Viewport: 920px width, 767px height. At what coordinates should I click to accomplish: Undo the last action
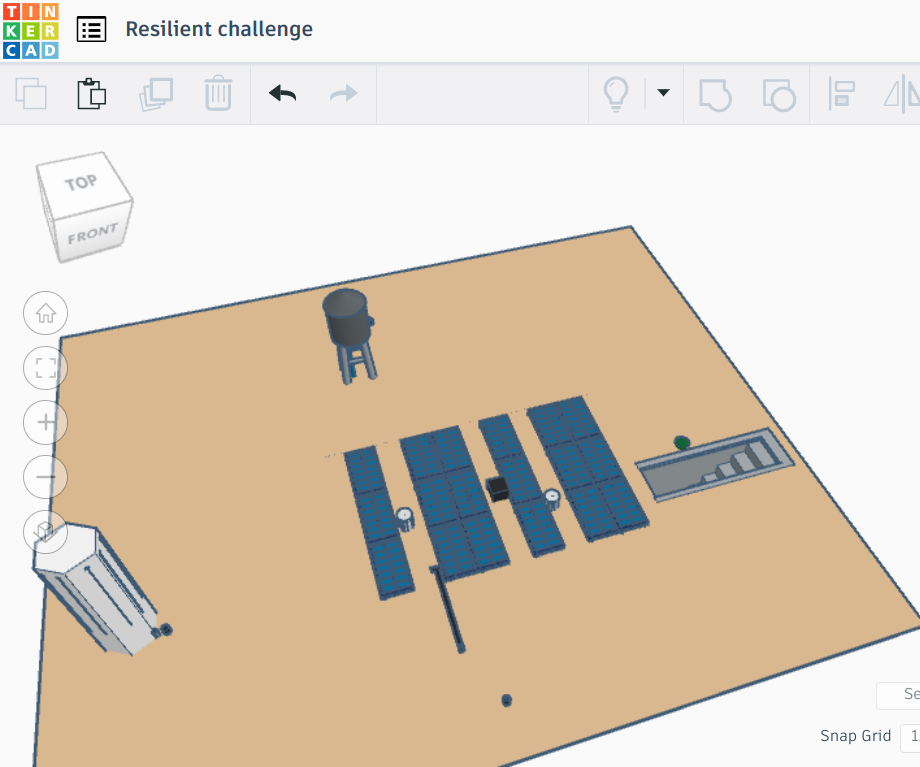point(283,93)
